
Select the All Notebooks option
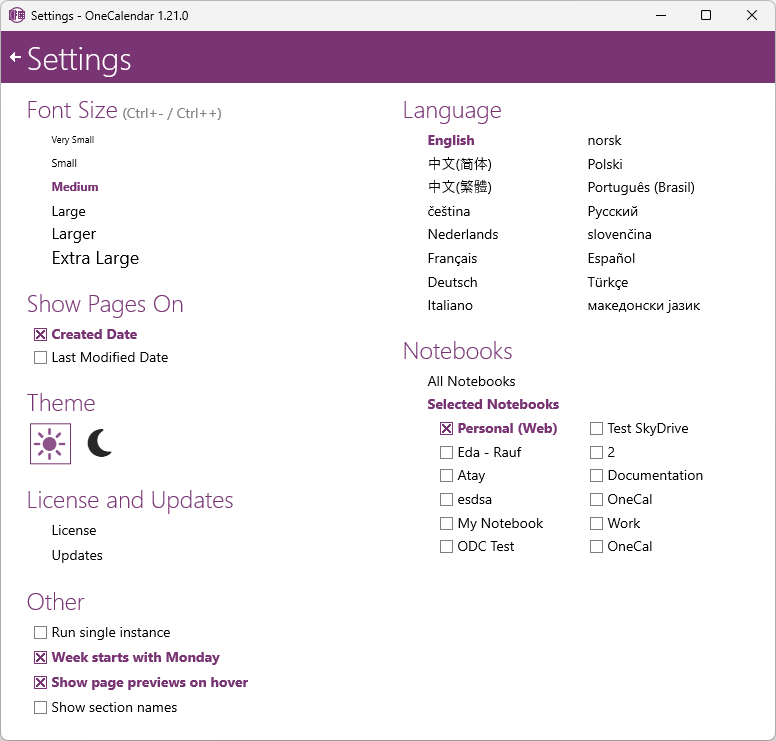(471, 381)
